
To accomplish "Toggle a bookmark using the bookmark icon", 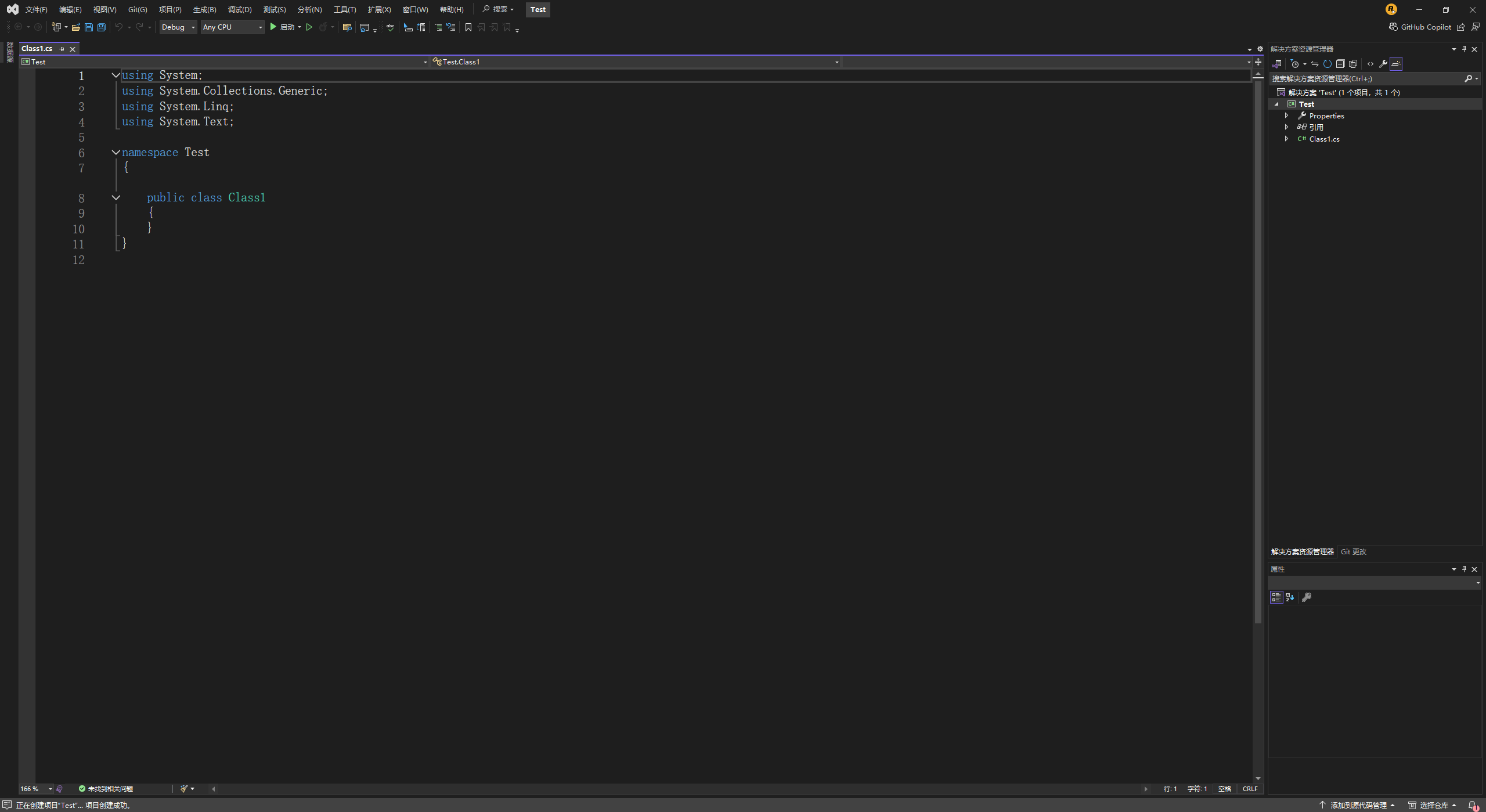I will click(468, 27).
